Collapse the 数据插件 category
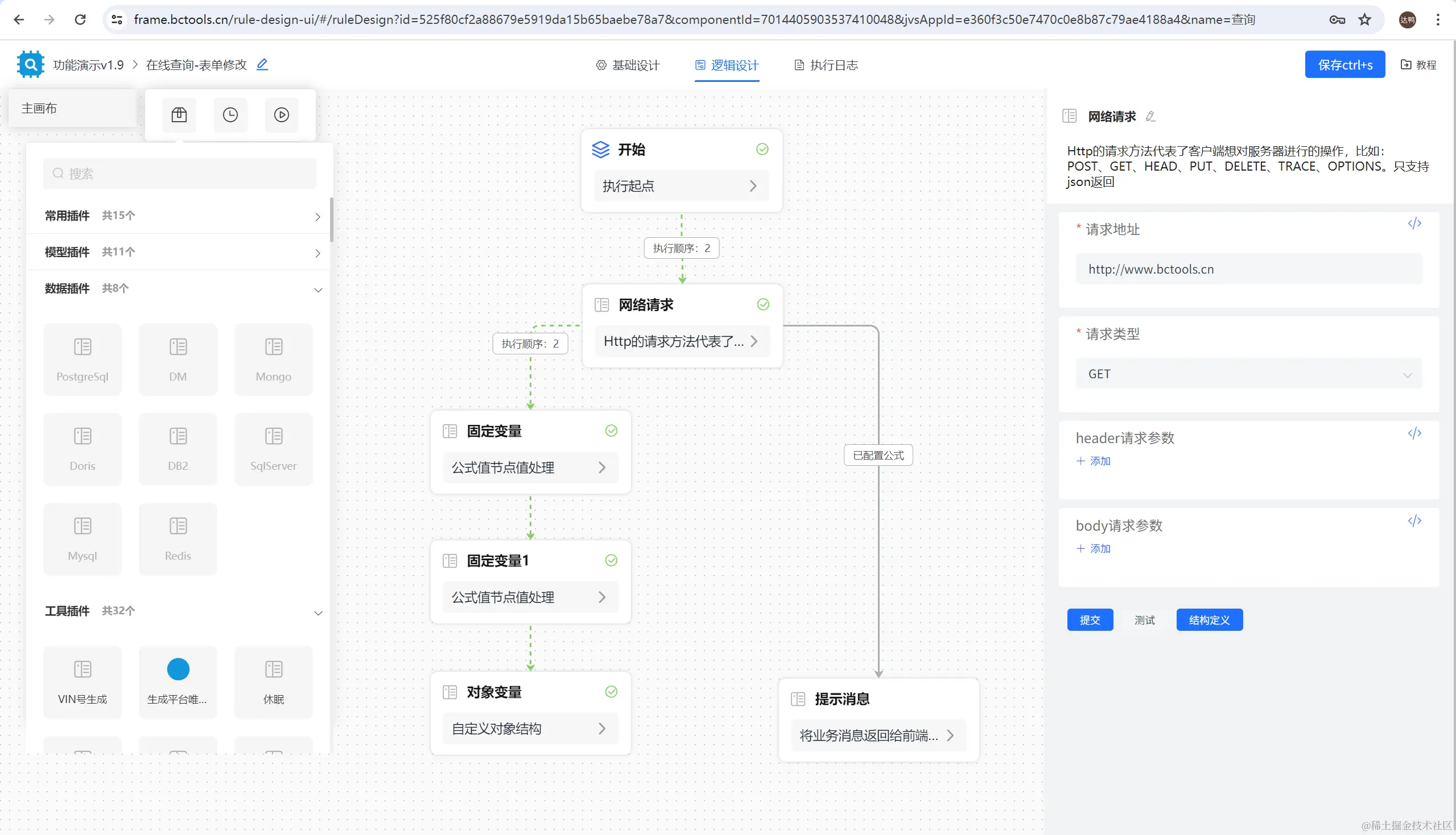This screenshot has height=835, width=1456. tap(179, 288)
